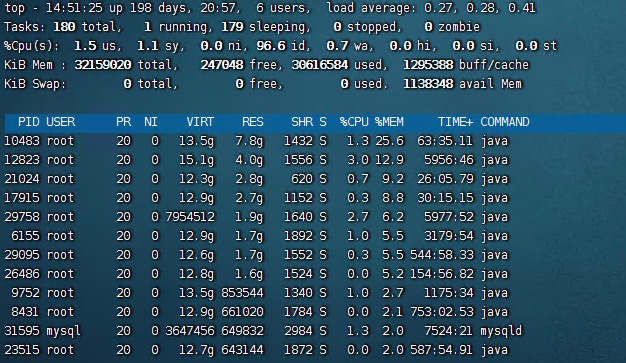
Task: Click the 6 users text
Action: tap(283, 8)
